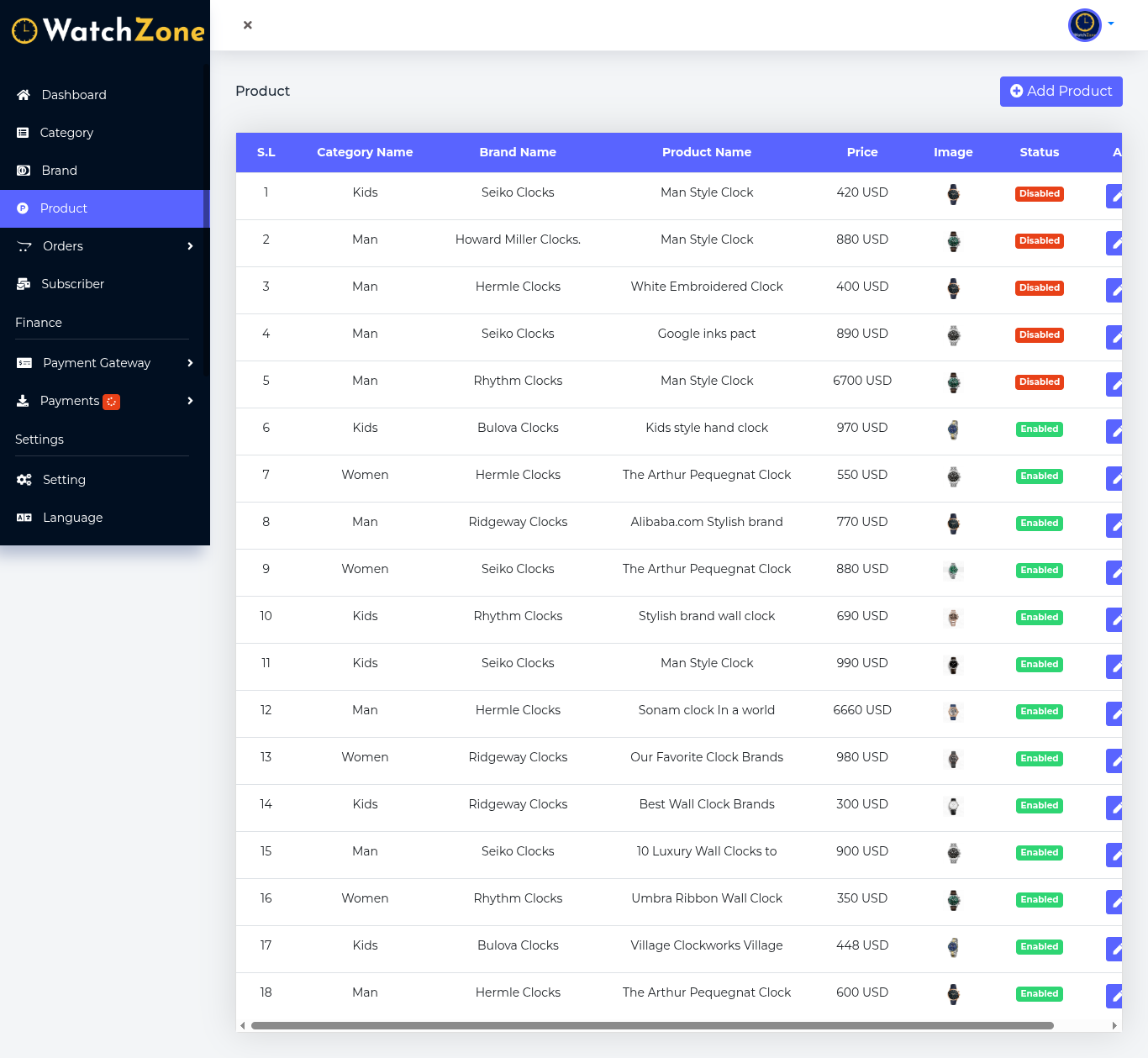
Task: Expand the Orders submenu
Action: (x=190, y=246)
